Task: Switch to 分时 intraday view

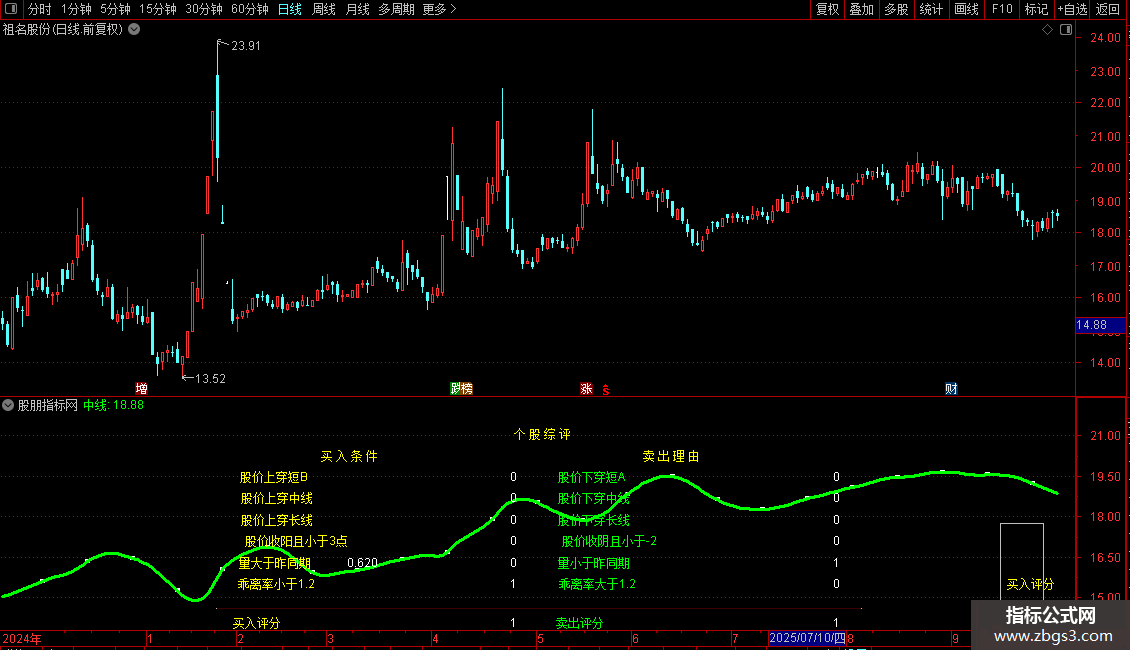Action: (40, 9)
